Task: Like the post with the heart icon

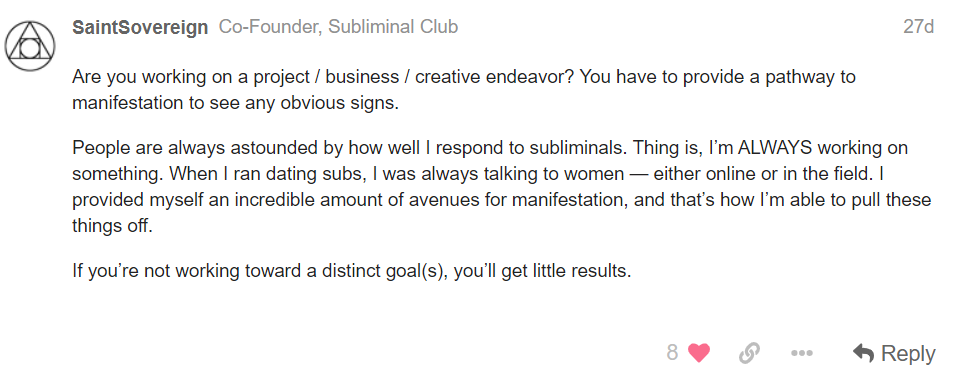Action: [x=699, y=353]
